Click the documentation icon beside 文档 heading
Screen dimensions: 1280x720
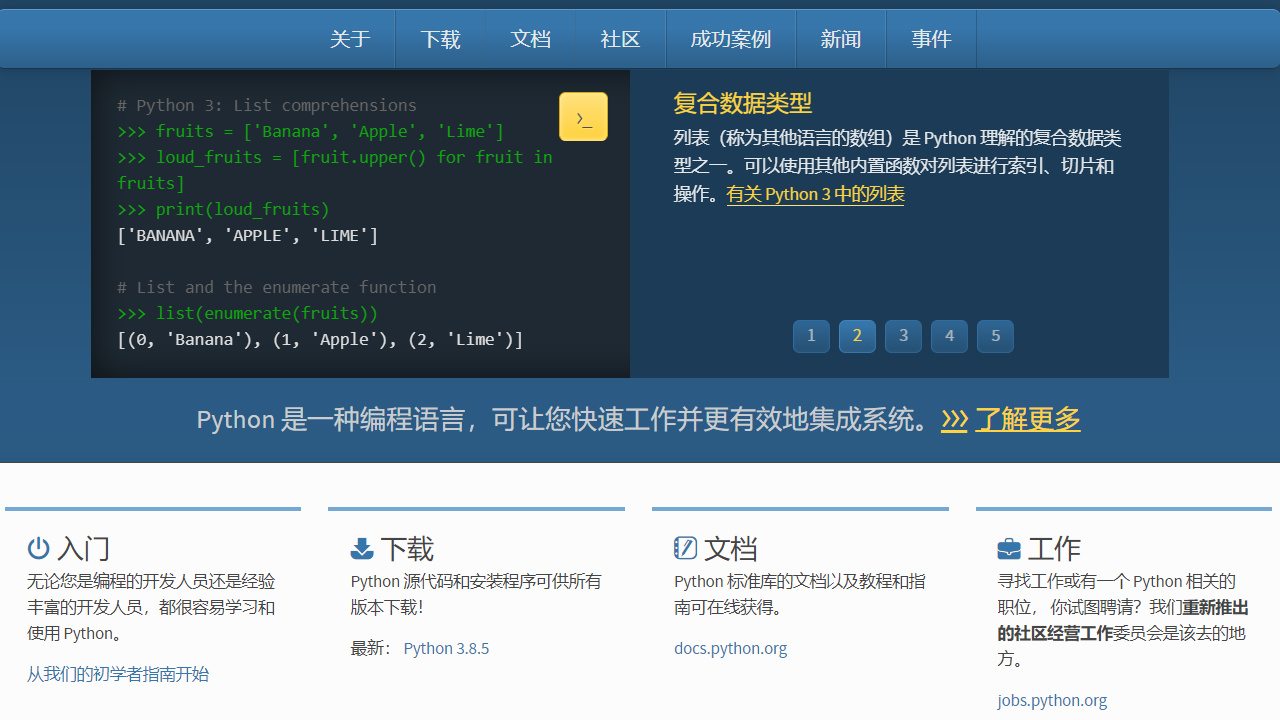click(685, 548)
